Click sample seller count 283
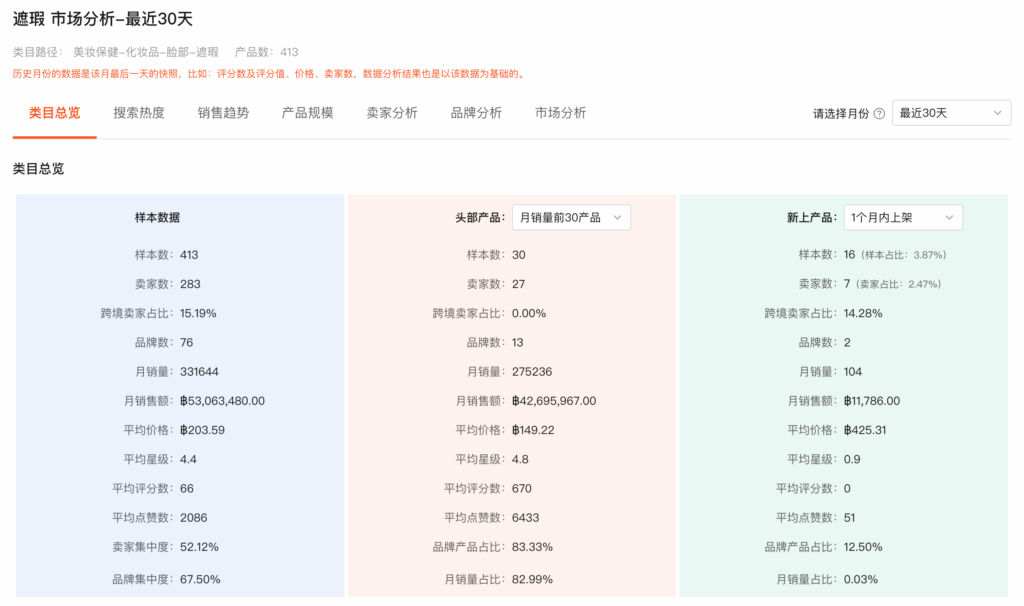 190,284
